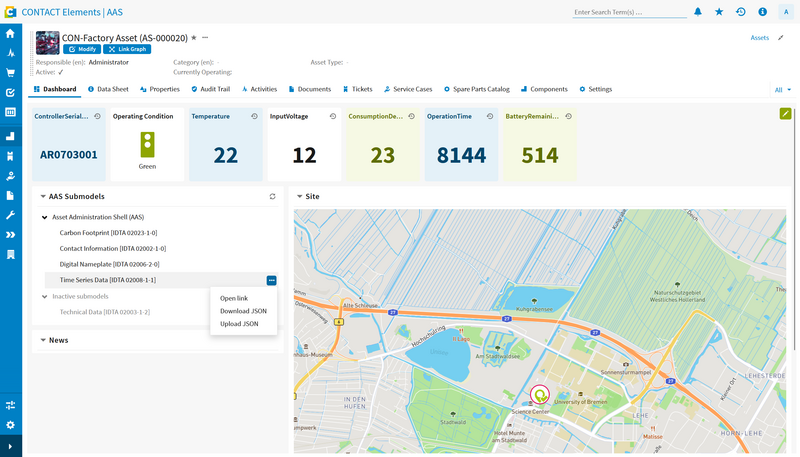The width and height of the screenshot is (800, 457).
Task: Click the green dashboard edit pencil icon
Action: tap(785, 114)
